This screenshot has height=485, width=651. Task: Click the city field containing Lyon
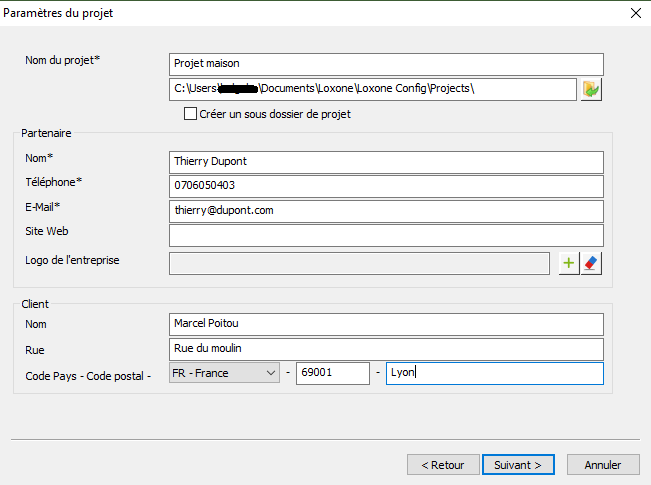(x=494, y=373)
